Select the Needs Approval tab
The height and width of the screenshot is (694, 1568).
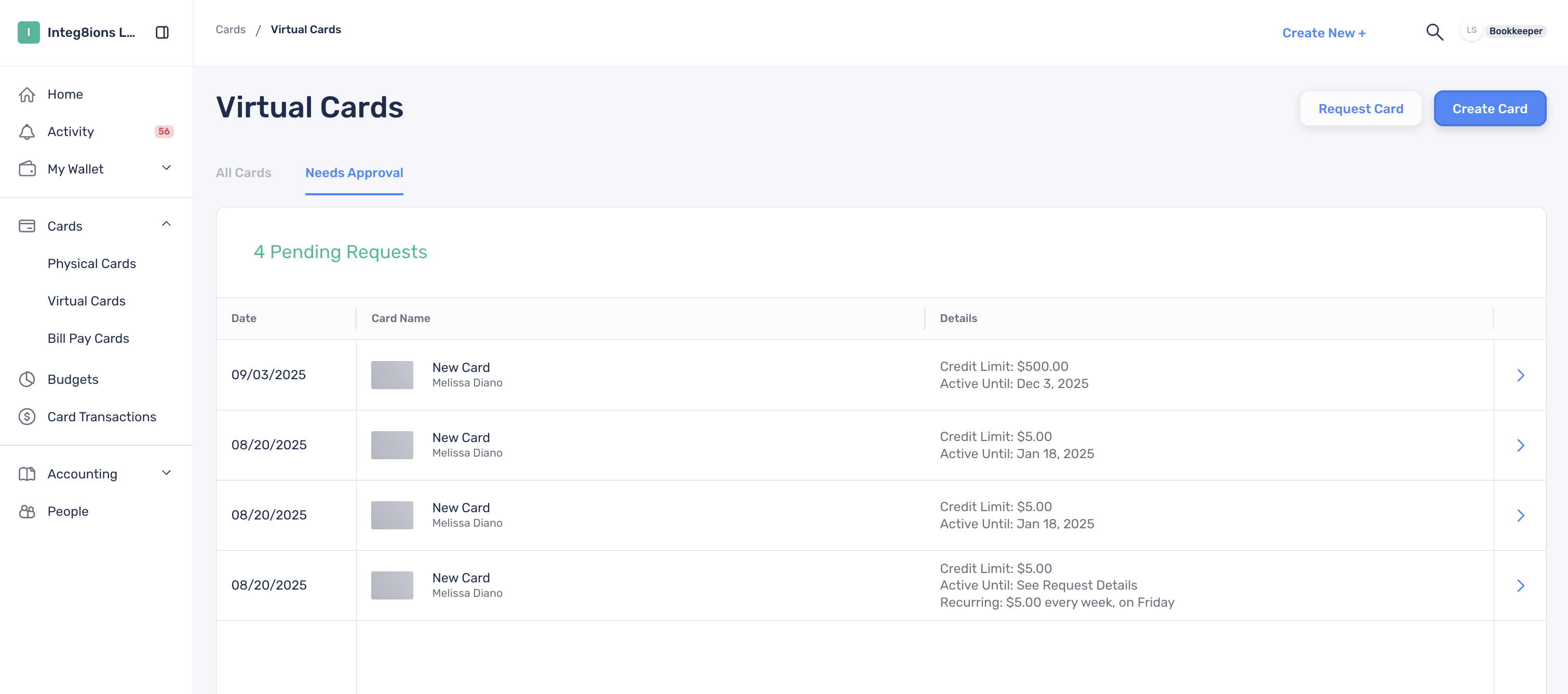point(354,173)
